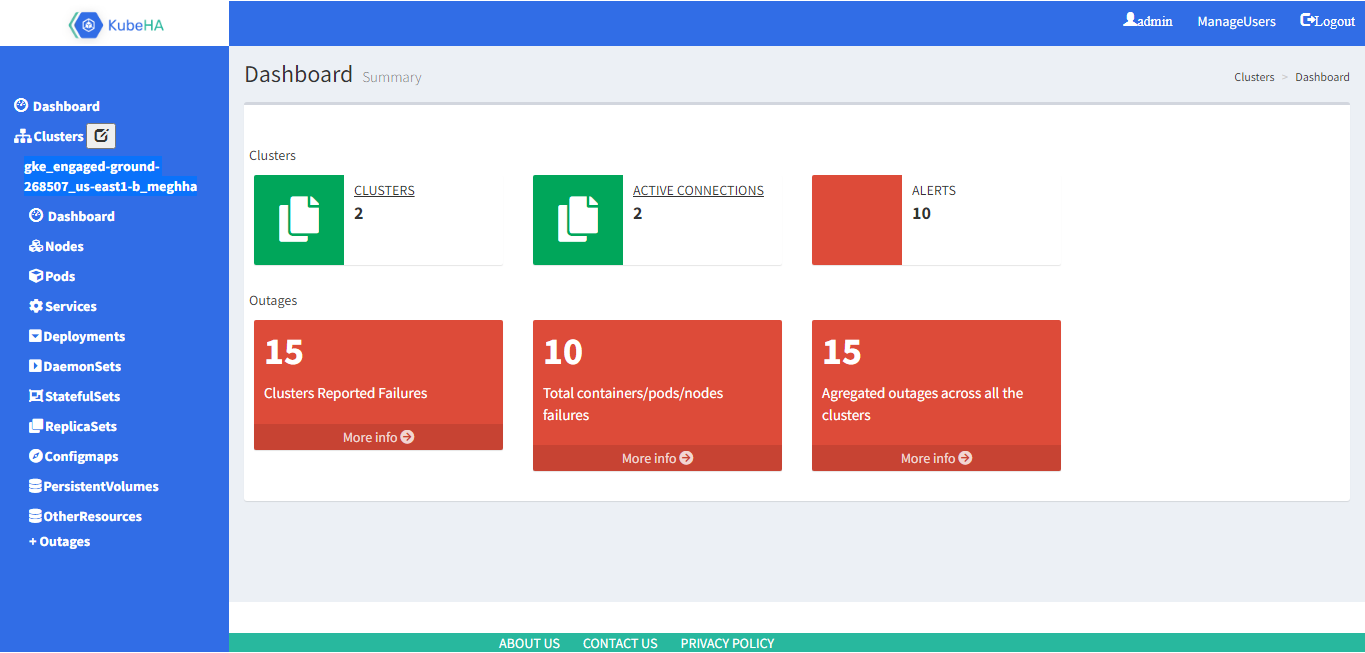Click the Logout arrow icon
The image size is (1365, 653).
point(1307,20)
